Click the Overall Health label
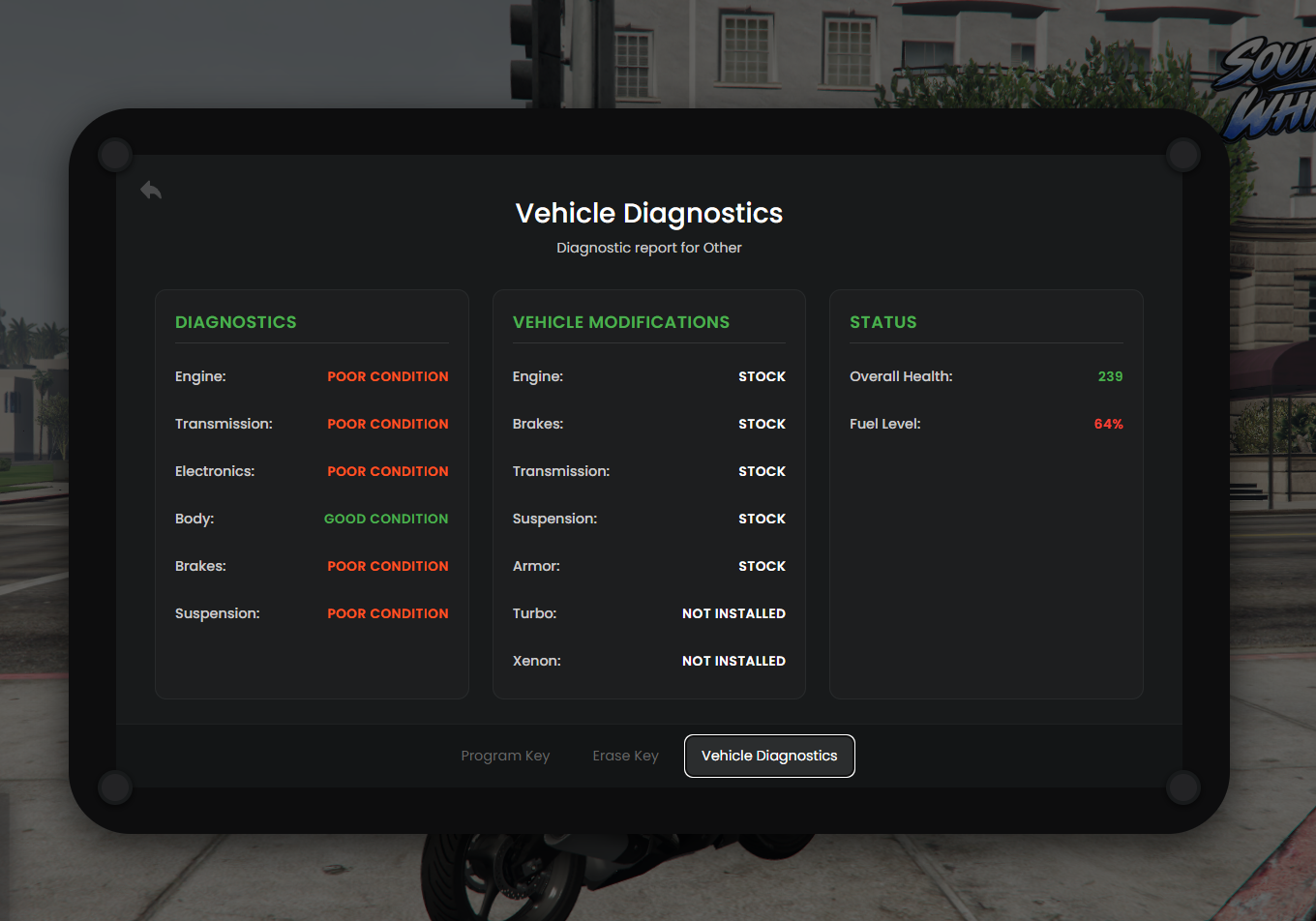The width and height of the screenshot is (1316, 921). pos(901,376)
